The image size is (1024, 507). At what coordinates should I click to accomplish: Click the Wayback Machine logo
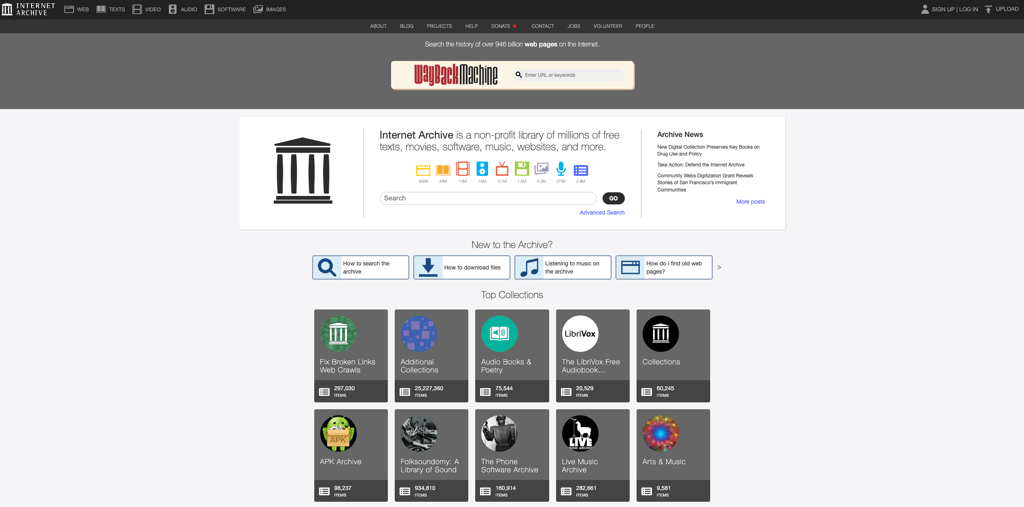(456, 74)
